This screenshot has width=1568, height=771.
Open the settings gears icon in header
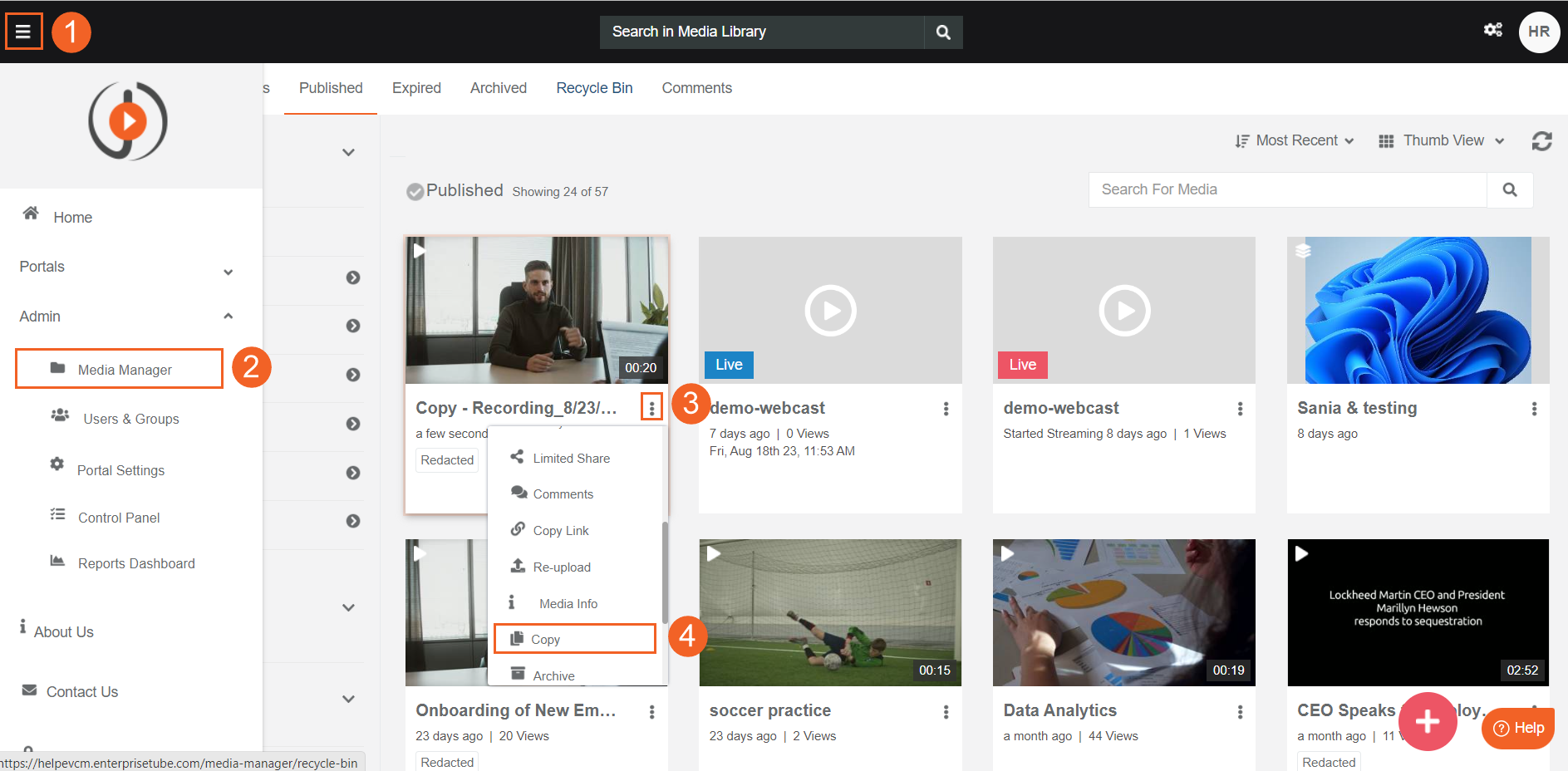coord(1492,30)
